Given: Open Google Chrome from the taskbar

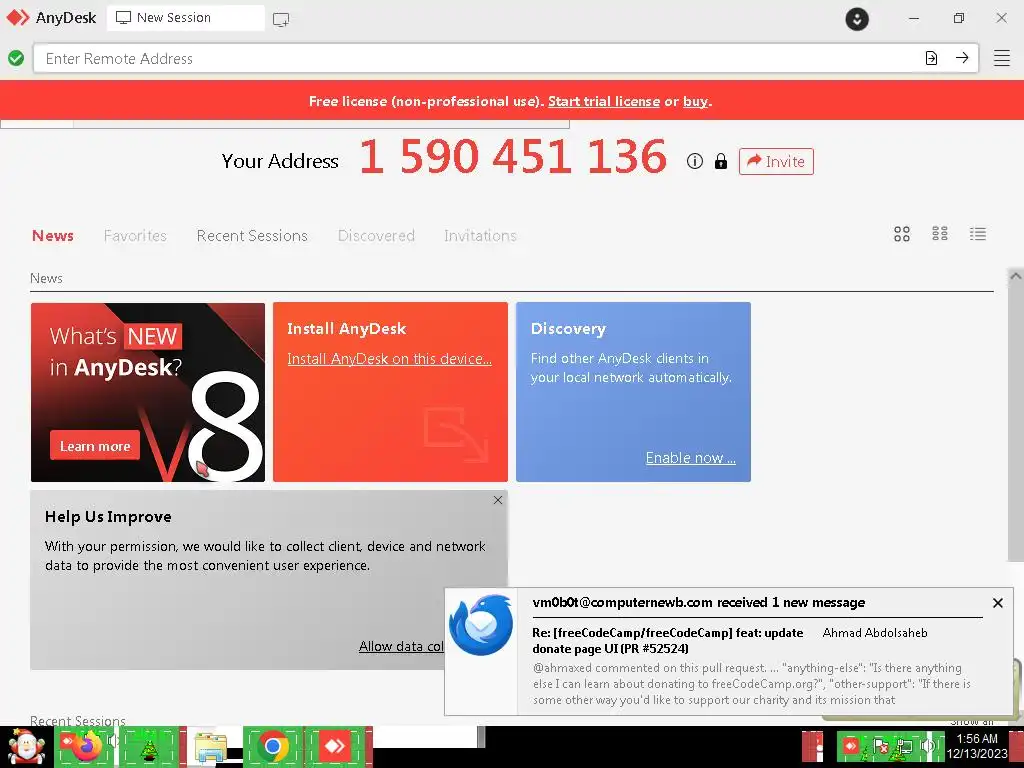Looking at the screenshot, I should click(273, 746).
